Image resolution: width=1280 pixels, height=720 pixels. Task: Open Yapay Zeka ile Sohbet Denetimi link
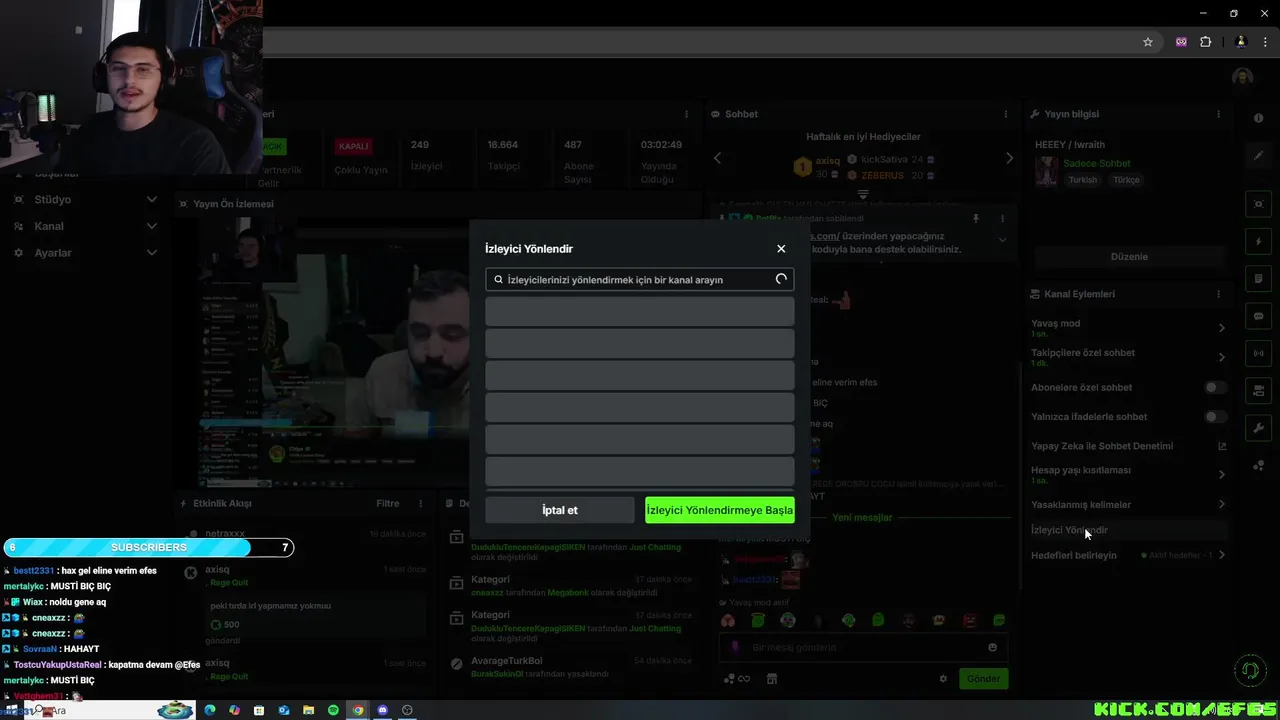pyautogui.click(x=1221, y=446)
